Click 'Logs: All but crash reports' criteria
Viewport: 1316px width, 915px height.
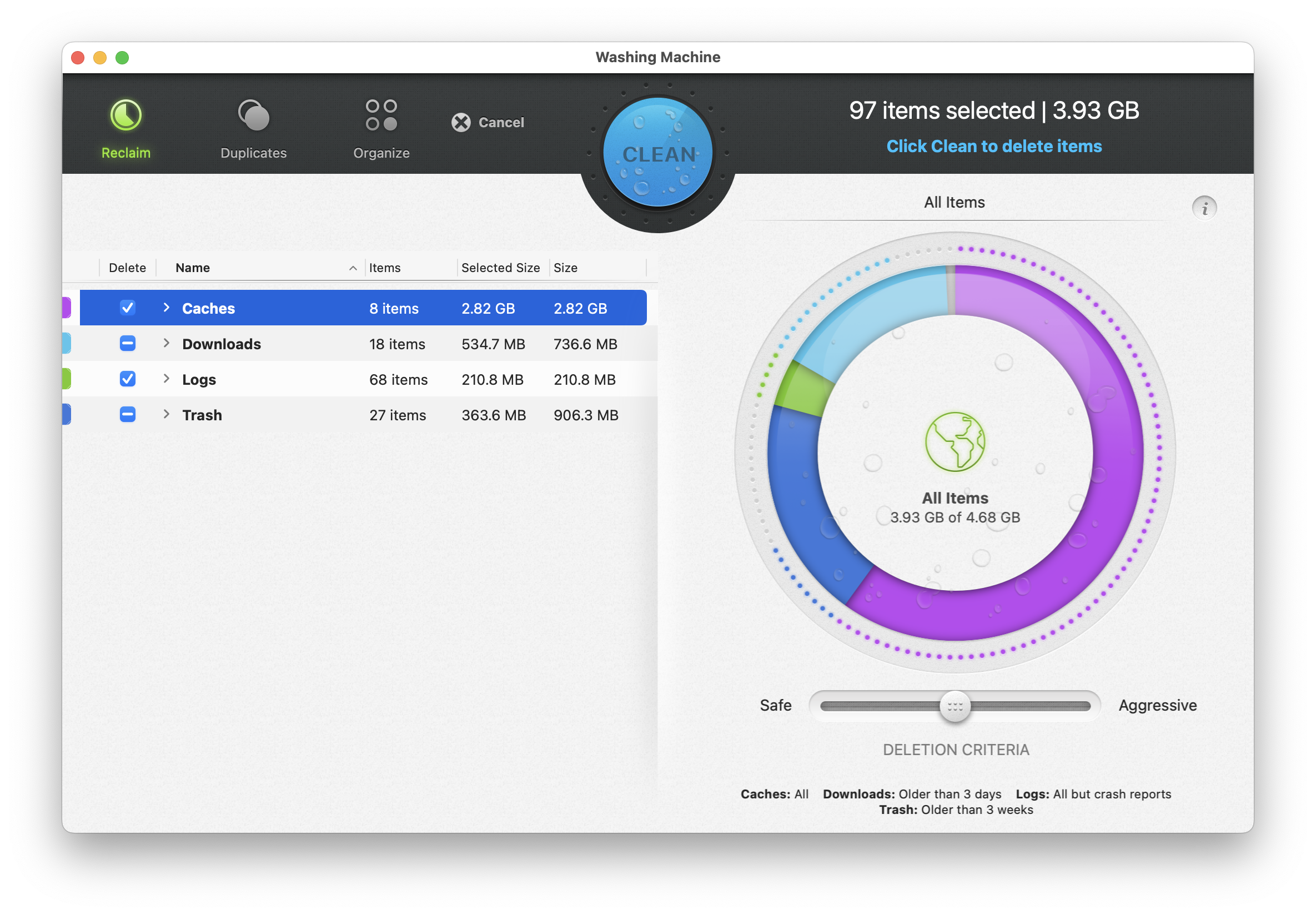[1093, 793]
